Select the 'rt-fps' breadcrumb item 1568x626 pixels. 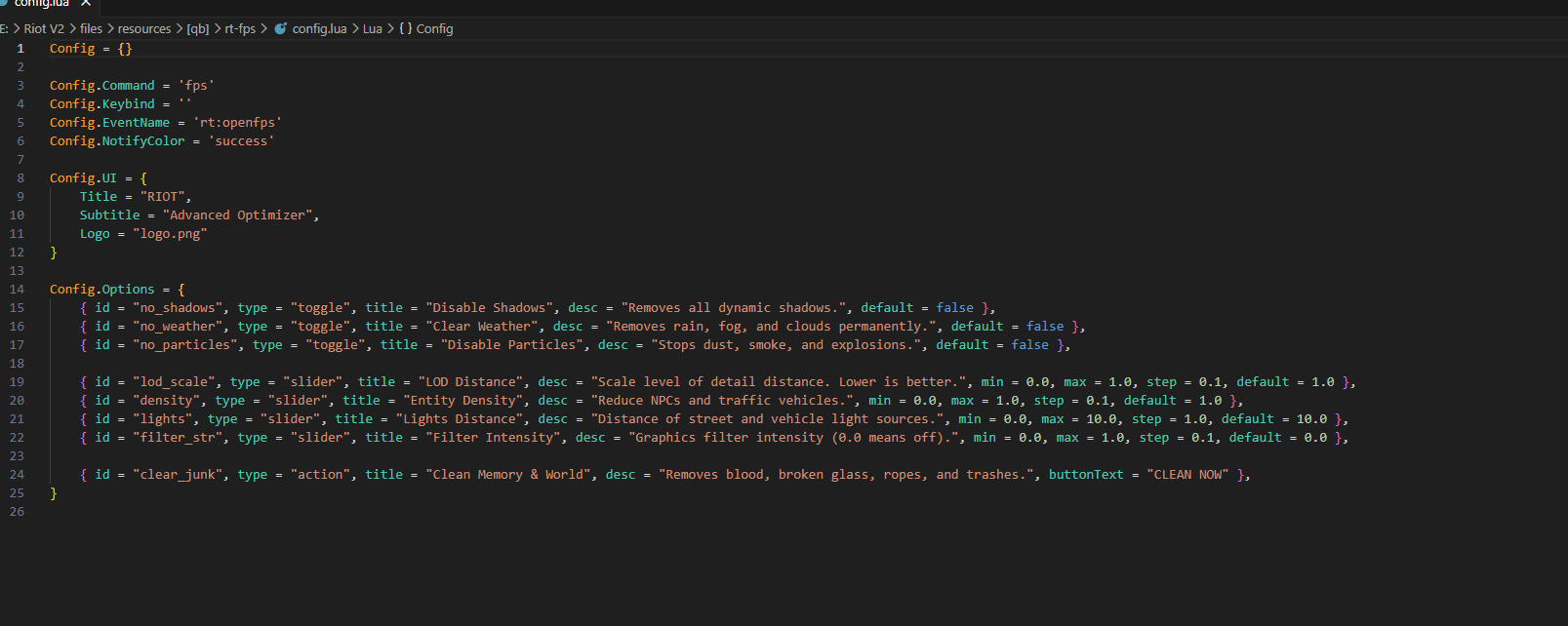[240, 28]
